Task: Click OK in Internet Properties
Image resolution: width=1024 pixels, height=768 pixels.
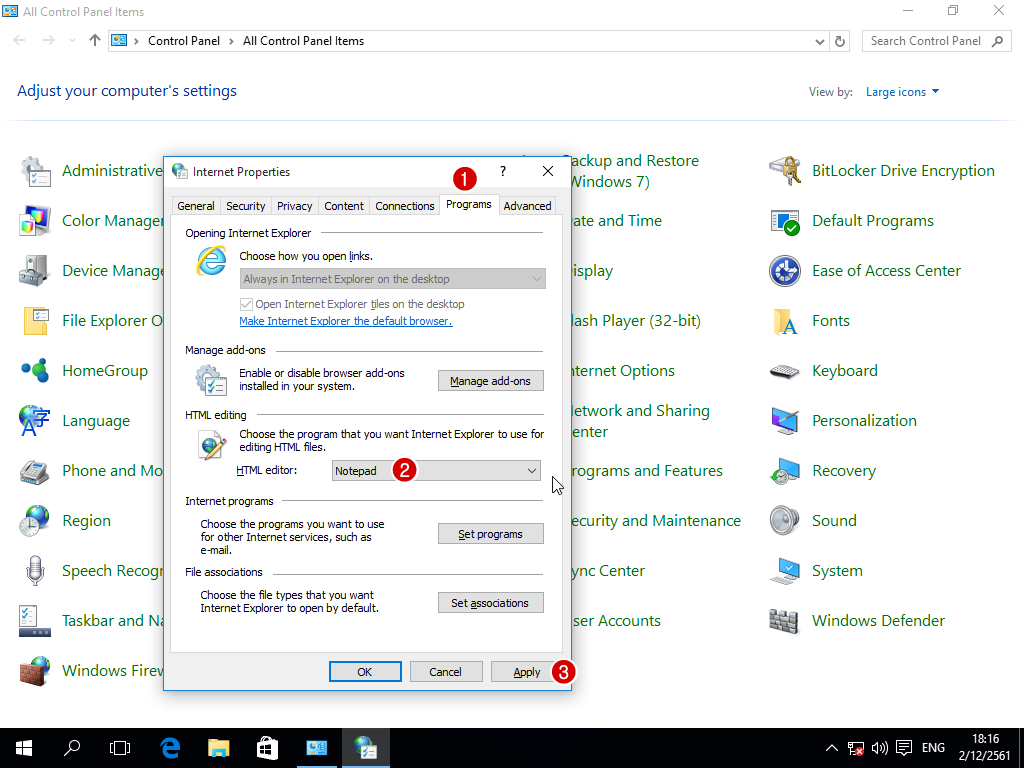Action: 365,672
